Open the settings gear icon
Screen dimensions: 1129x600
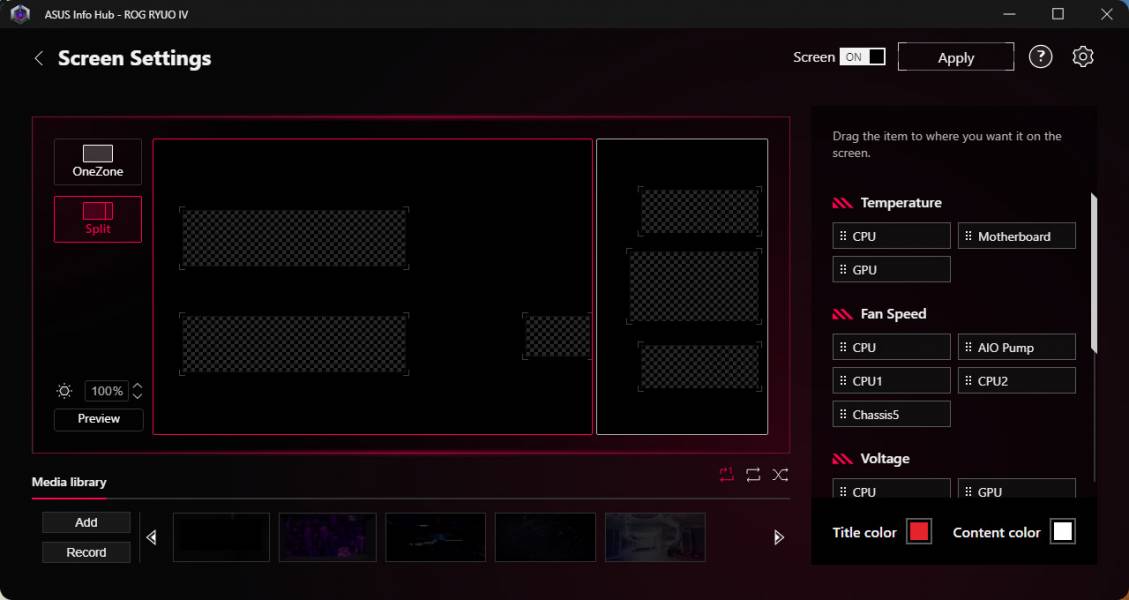[1082, 57]
